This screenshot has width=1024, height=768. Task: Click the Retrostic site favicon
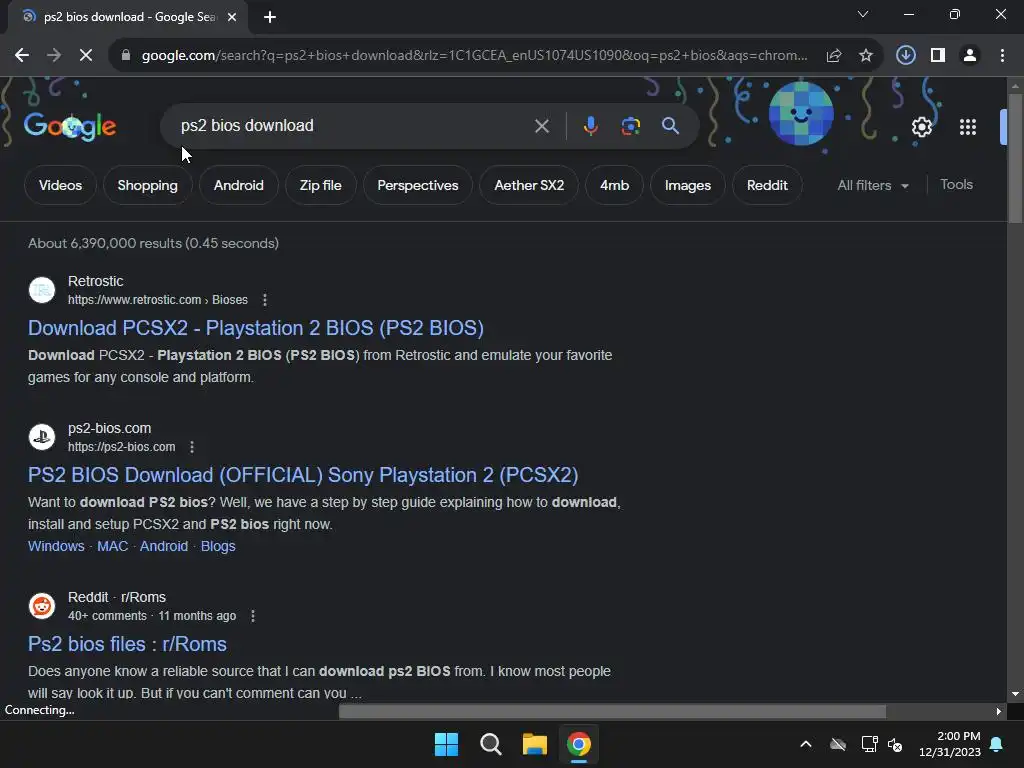(42, 290)
